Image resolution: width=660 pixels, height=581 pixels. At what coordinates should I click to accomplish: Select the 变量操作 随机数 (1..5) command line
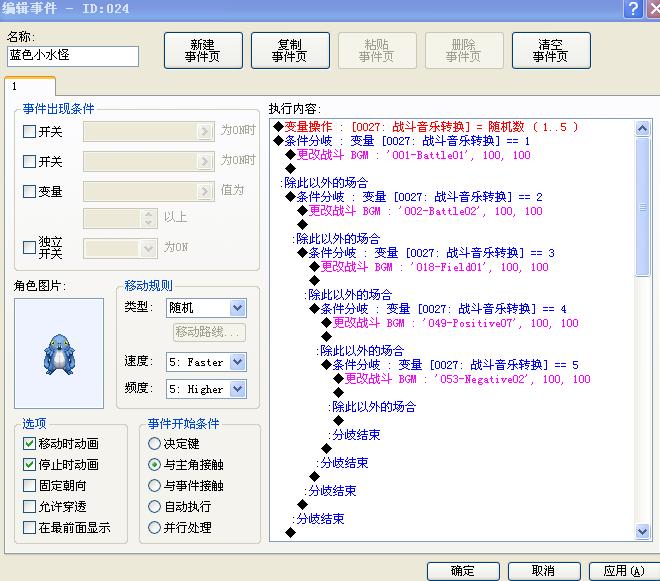pos(425,127)
